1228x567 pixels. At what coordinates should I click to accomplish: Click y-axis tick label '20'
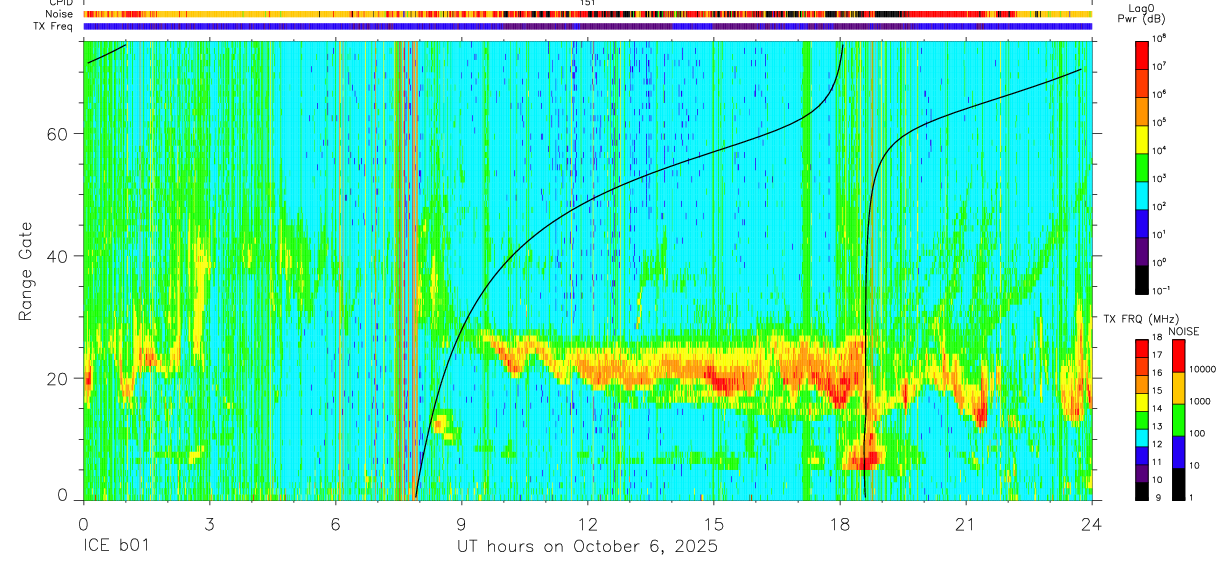pyautogui.click(x=58, y=378)
